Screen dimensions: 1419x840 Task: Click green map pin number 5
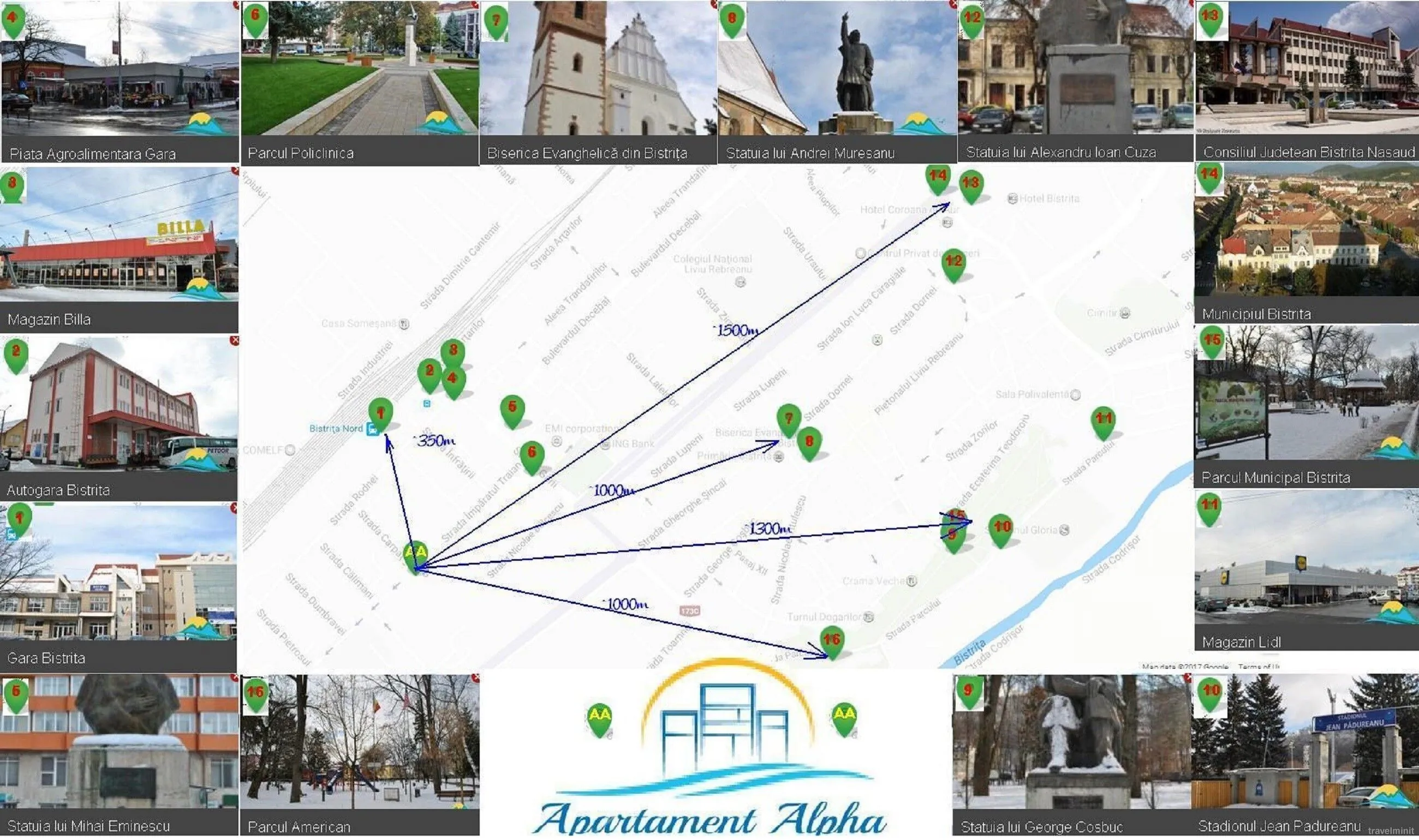click(x=512, y=409)
